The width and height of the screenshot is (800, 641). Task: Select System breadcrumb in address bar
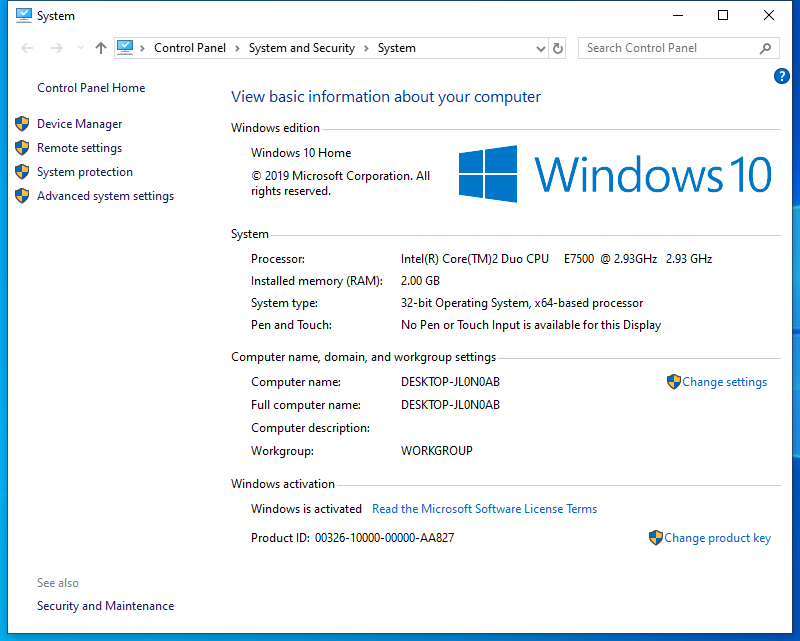[x=396, y=48]
